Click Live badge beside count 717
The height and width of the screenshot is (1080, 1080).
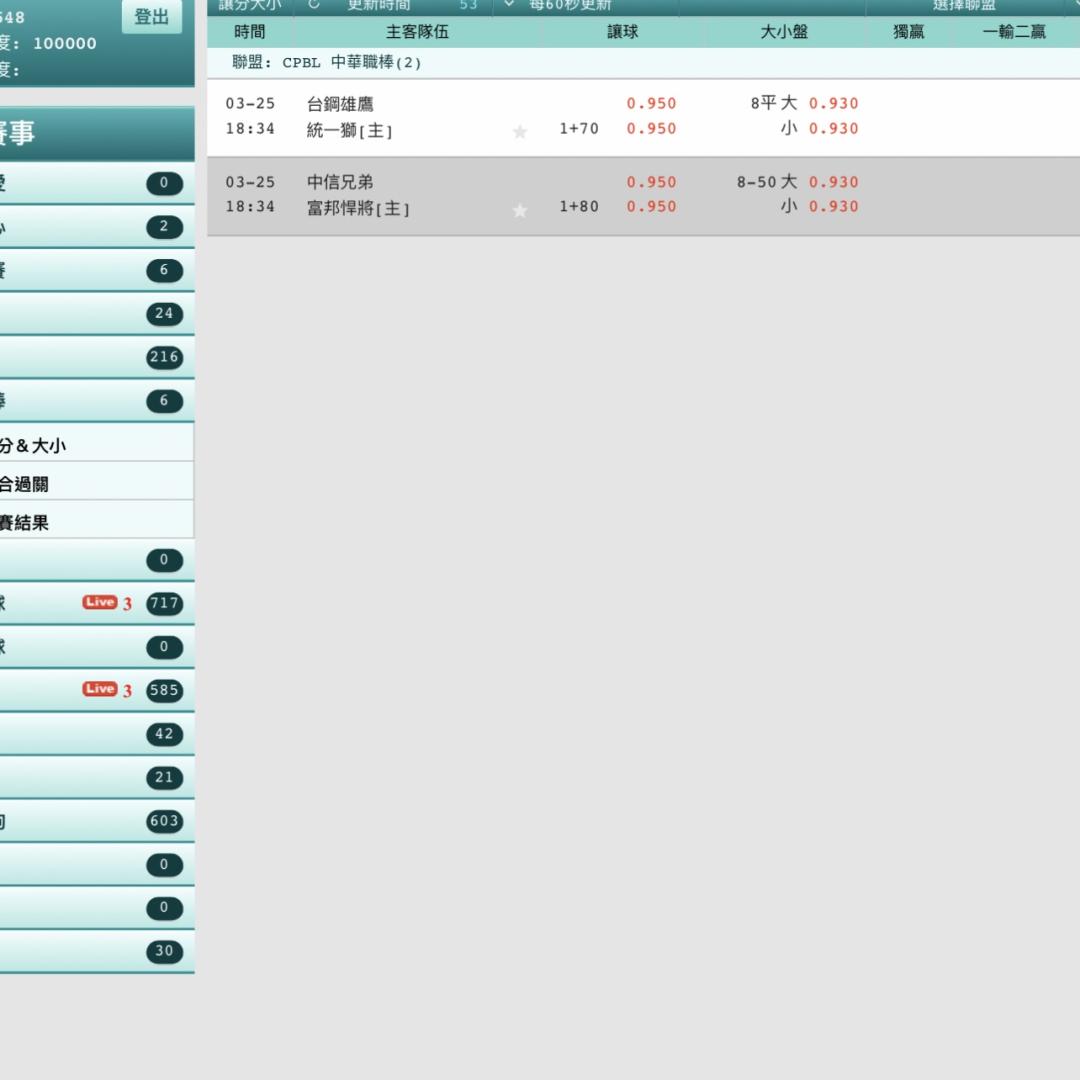[x=100, y=602]
